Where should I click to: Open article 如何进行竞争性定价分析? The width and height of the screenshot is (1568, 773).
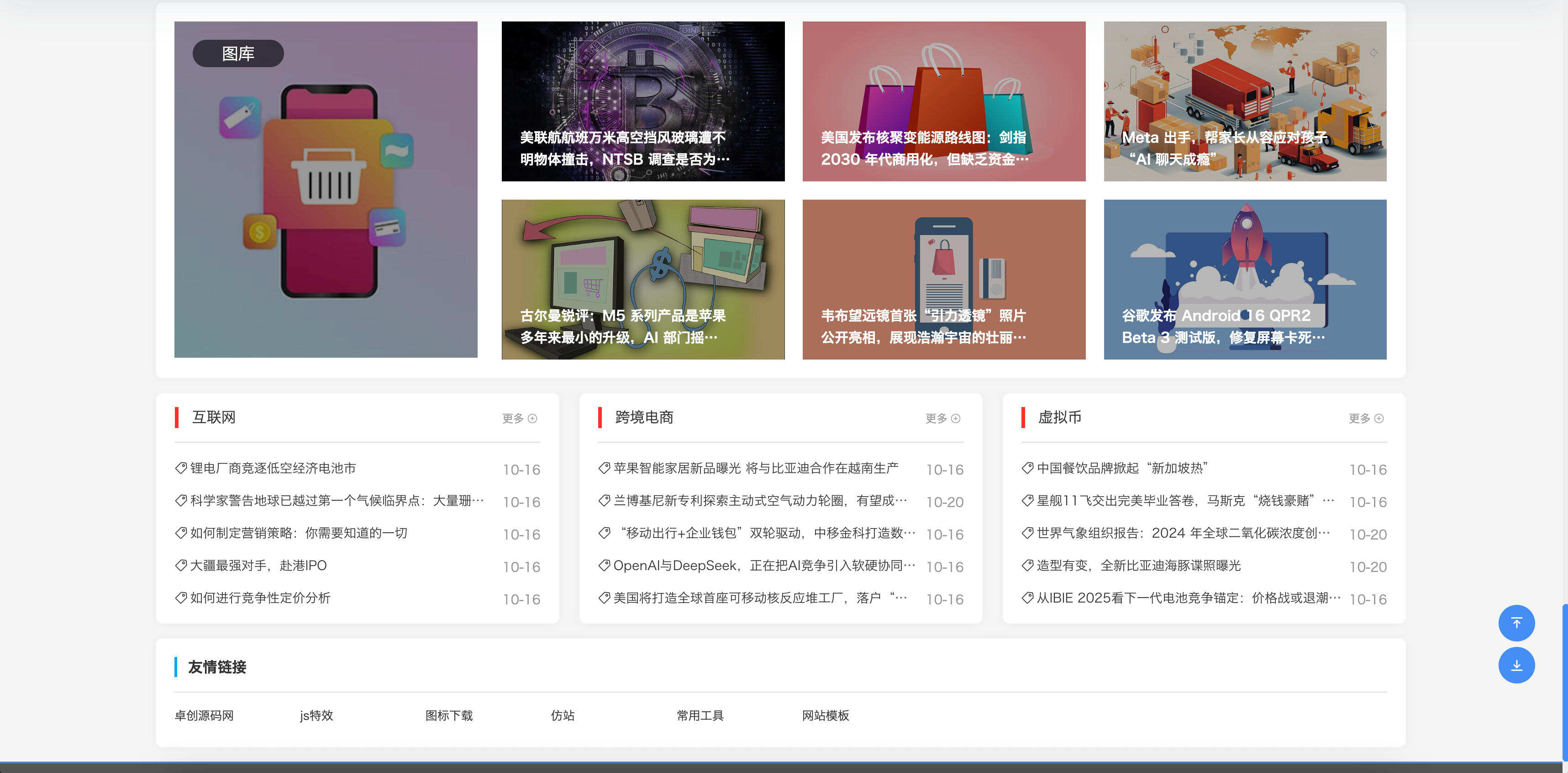(x=260, y=598)
